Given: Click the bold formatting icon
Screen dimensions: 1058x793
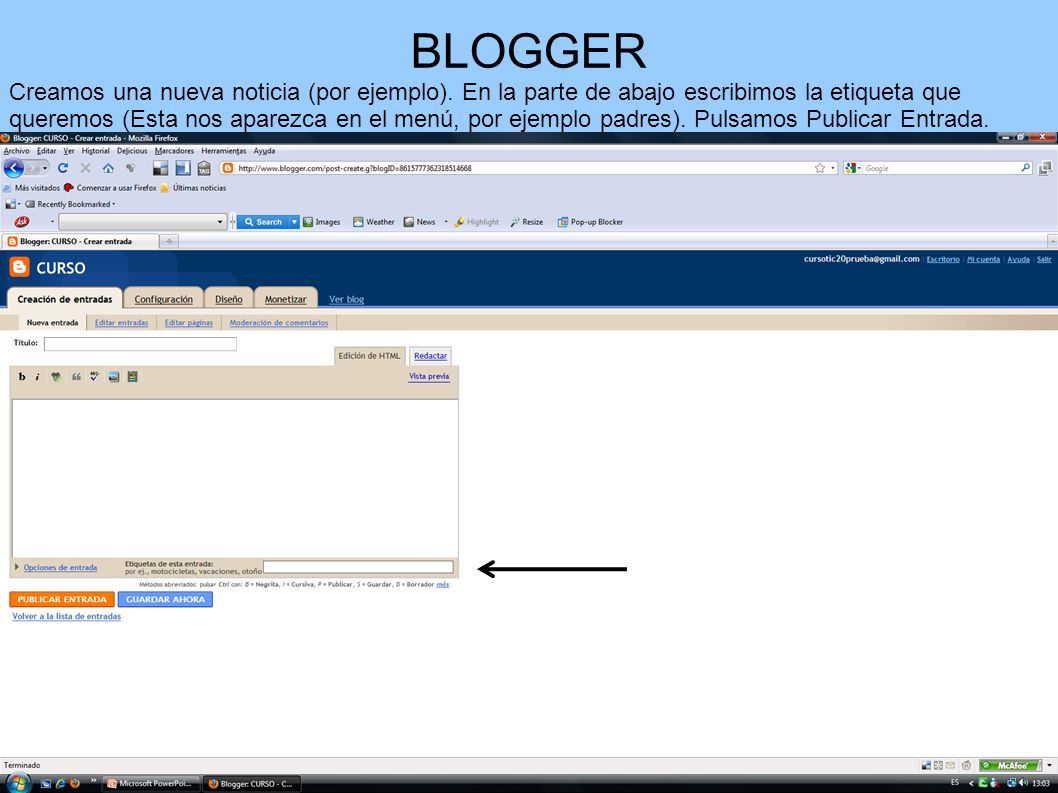Looking at the screenshot, I should click(22, 377).
